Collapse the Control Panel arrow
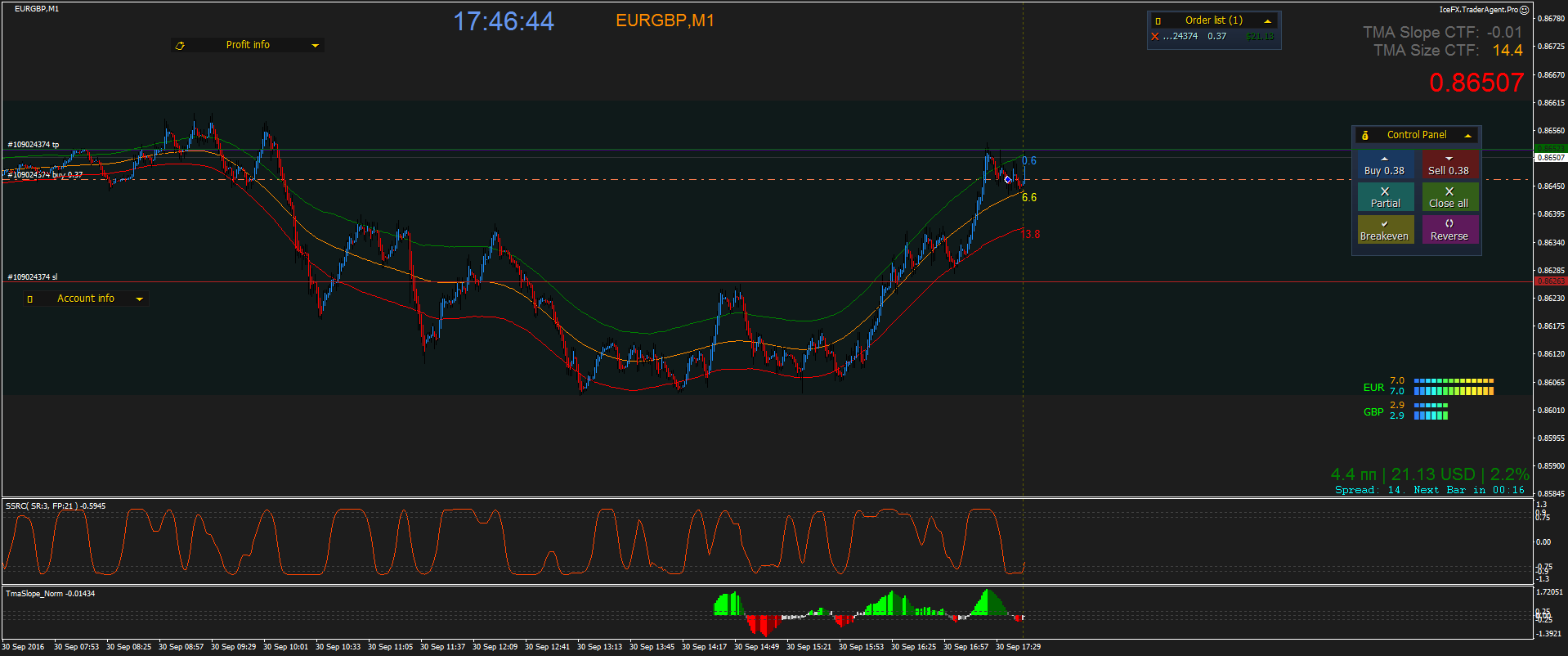 coord(1467,136)
